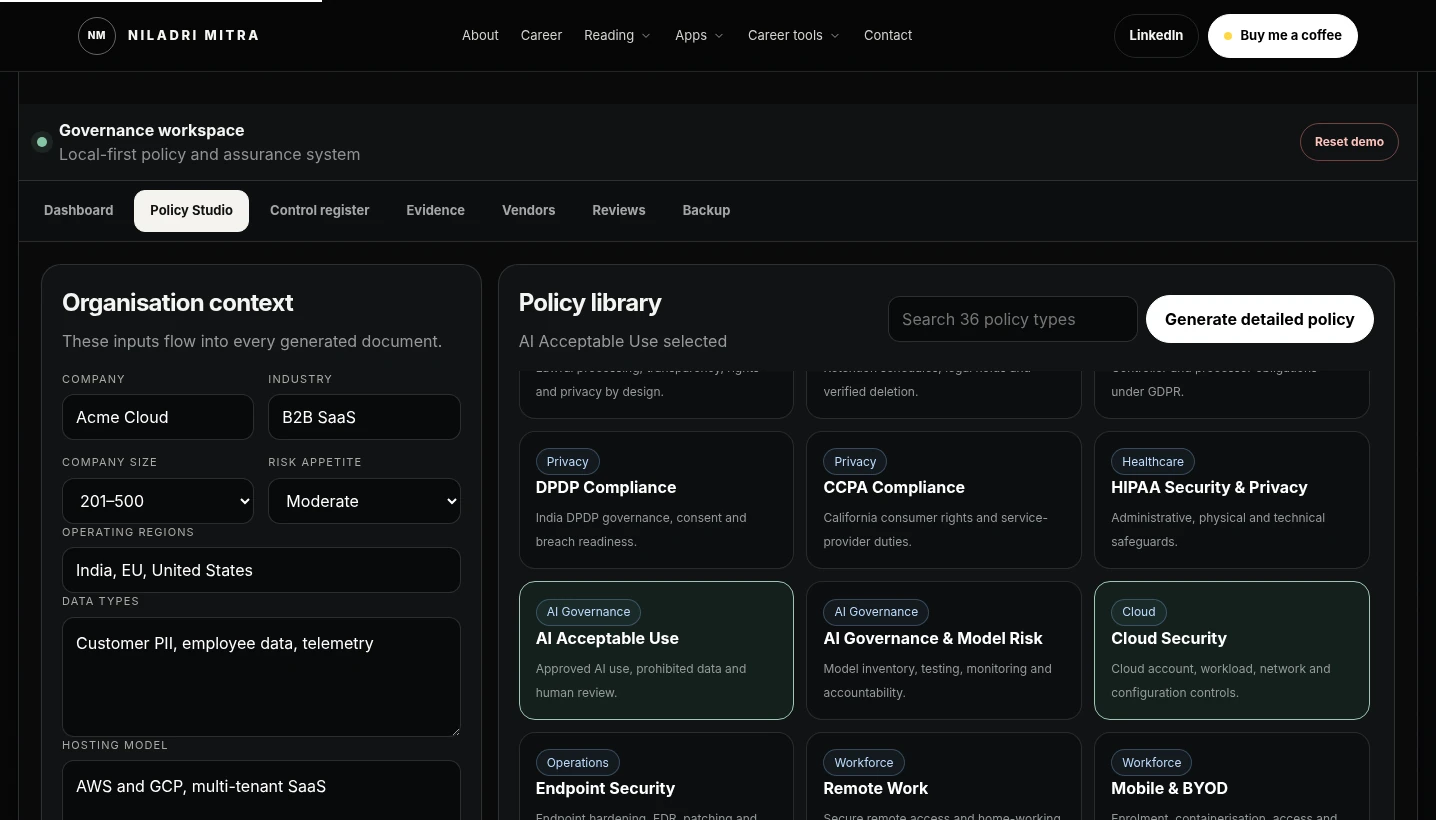Click the Operating regions field
Image resolution: width=1436 pixels, height=820 pixels.
click(261, 570)
